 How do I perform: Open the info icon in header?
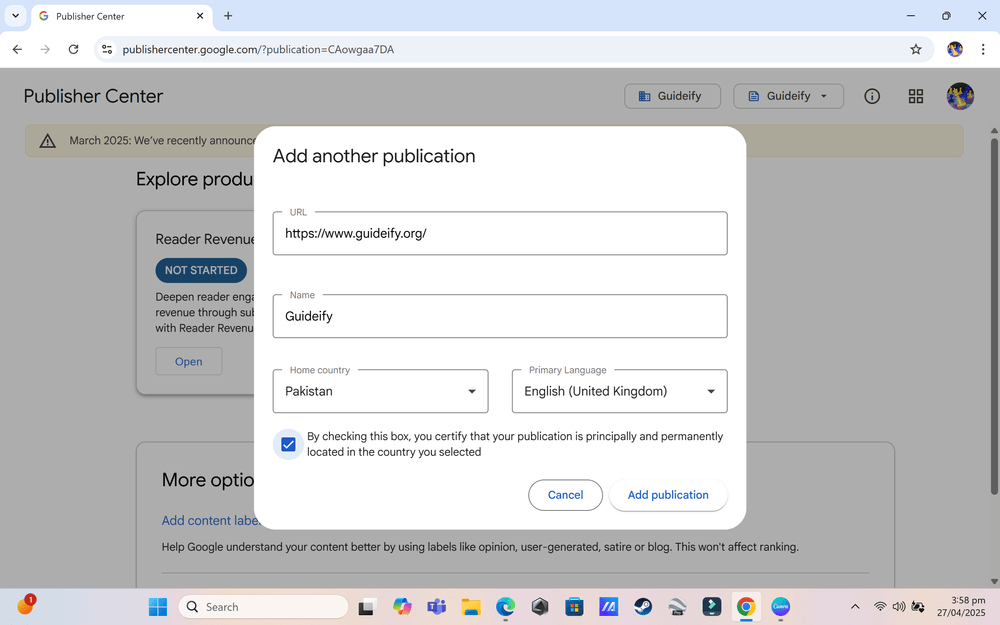tap(872, 96)
